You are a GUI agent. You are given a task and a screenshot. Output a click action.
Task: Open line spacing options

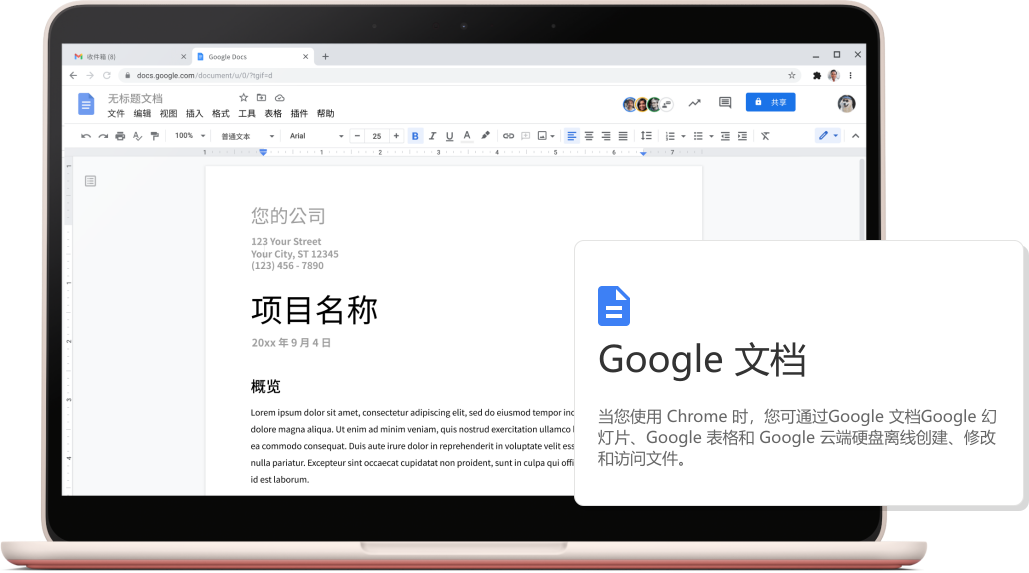point(646,136)
